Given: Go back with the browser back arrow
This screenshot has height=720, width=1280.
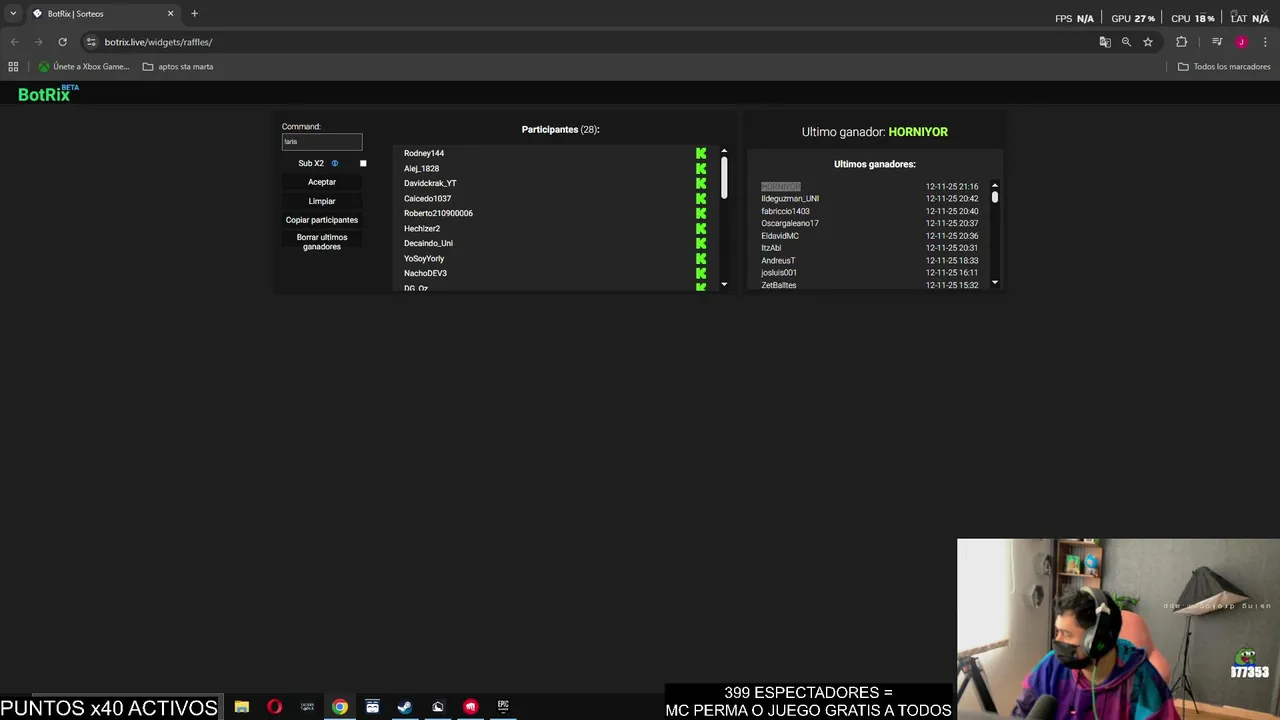Looking at the screenshot, I should (x=14, y=42).
